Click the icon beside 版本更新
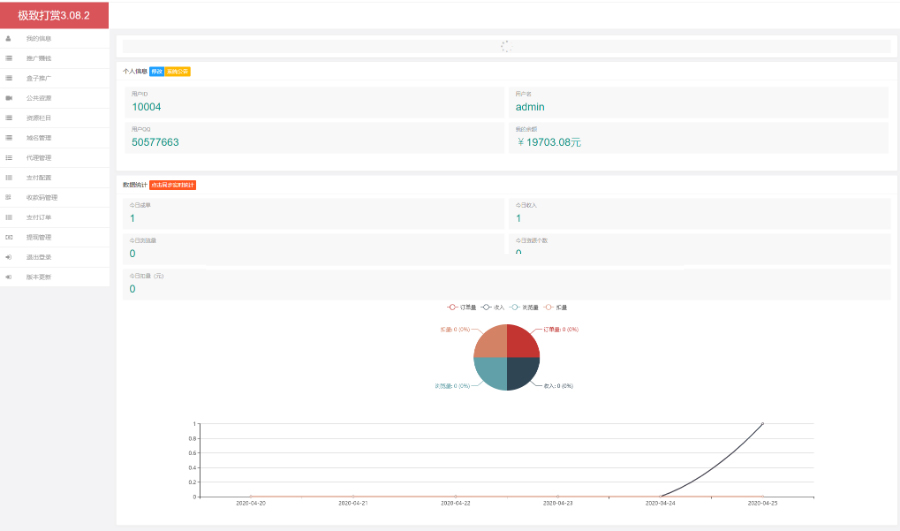900x531 pixels. [x=9, y=276]
